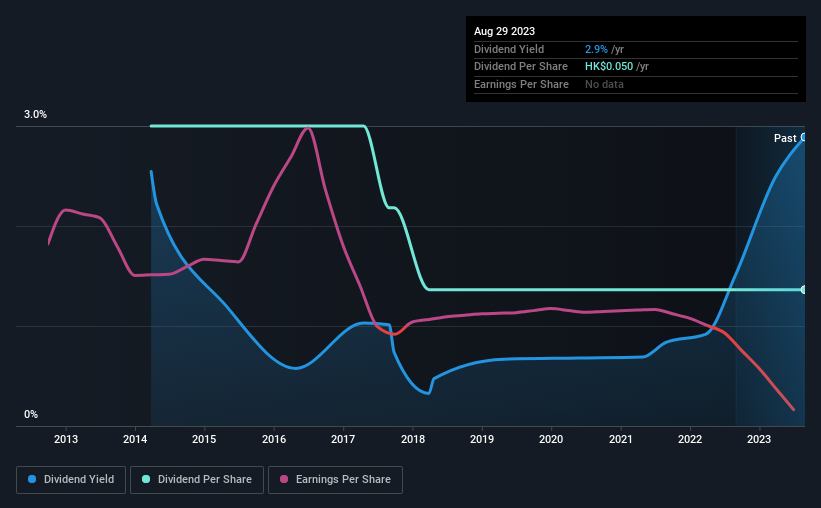Toggle the Earnings Per Share legend button
Screen dimensions: 821x508
point(335,480)
